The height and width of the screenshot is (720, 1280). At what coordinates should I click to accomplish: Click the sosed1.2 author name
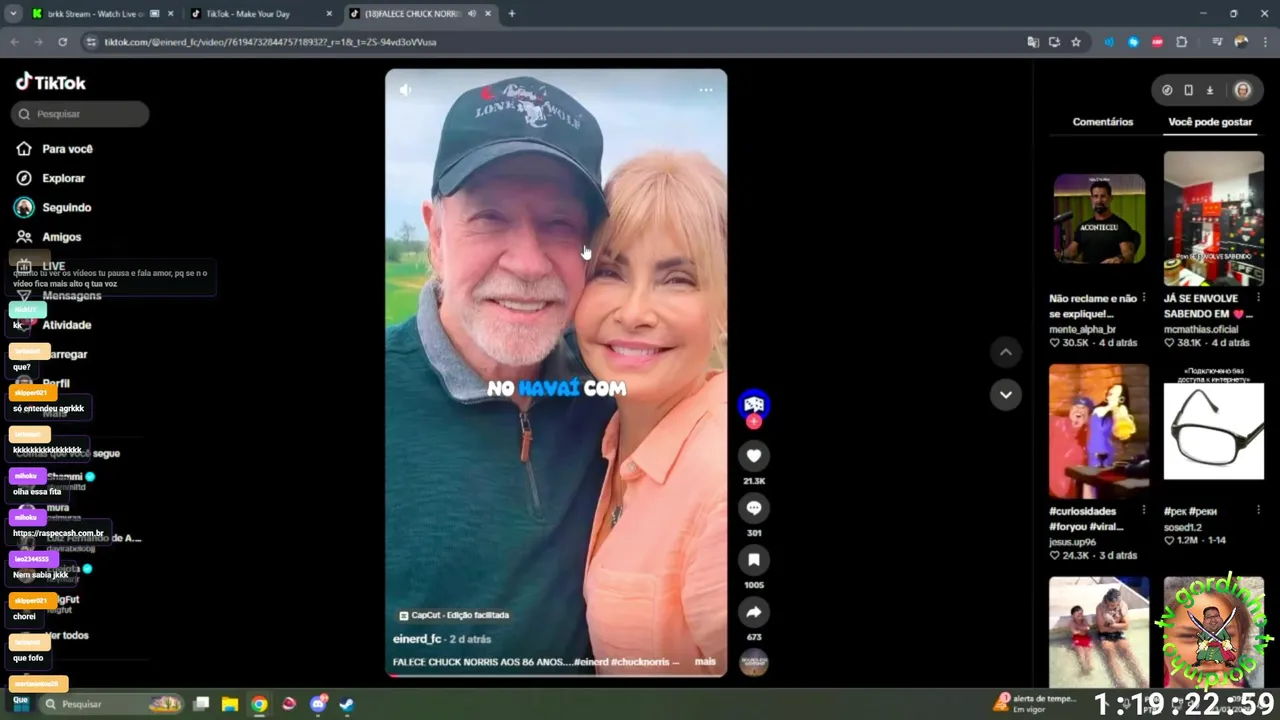coord(1183,527)
